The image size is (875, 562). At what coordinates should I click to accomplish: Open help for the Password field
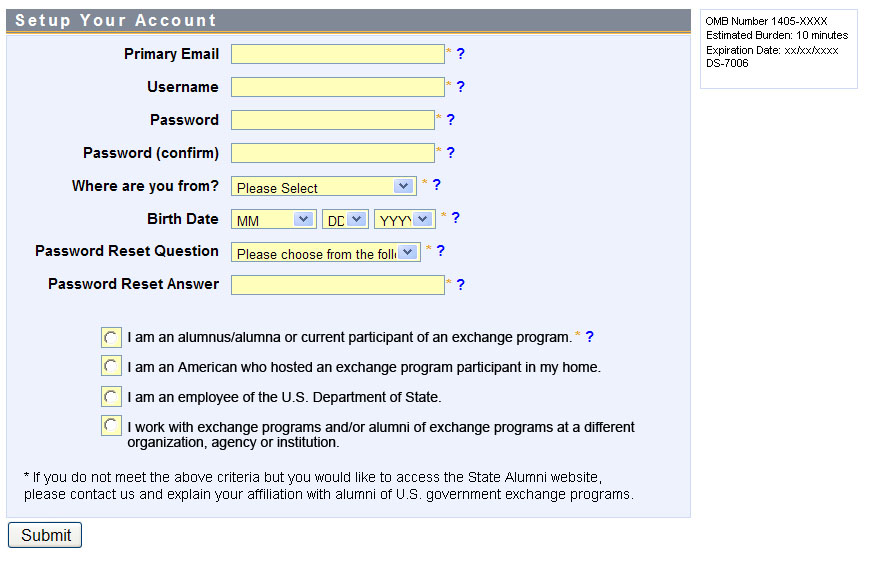pyautogui.click(x=451, y=120)
